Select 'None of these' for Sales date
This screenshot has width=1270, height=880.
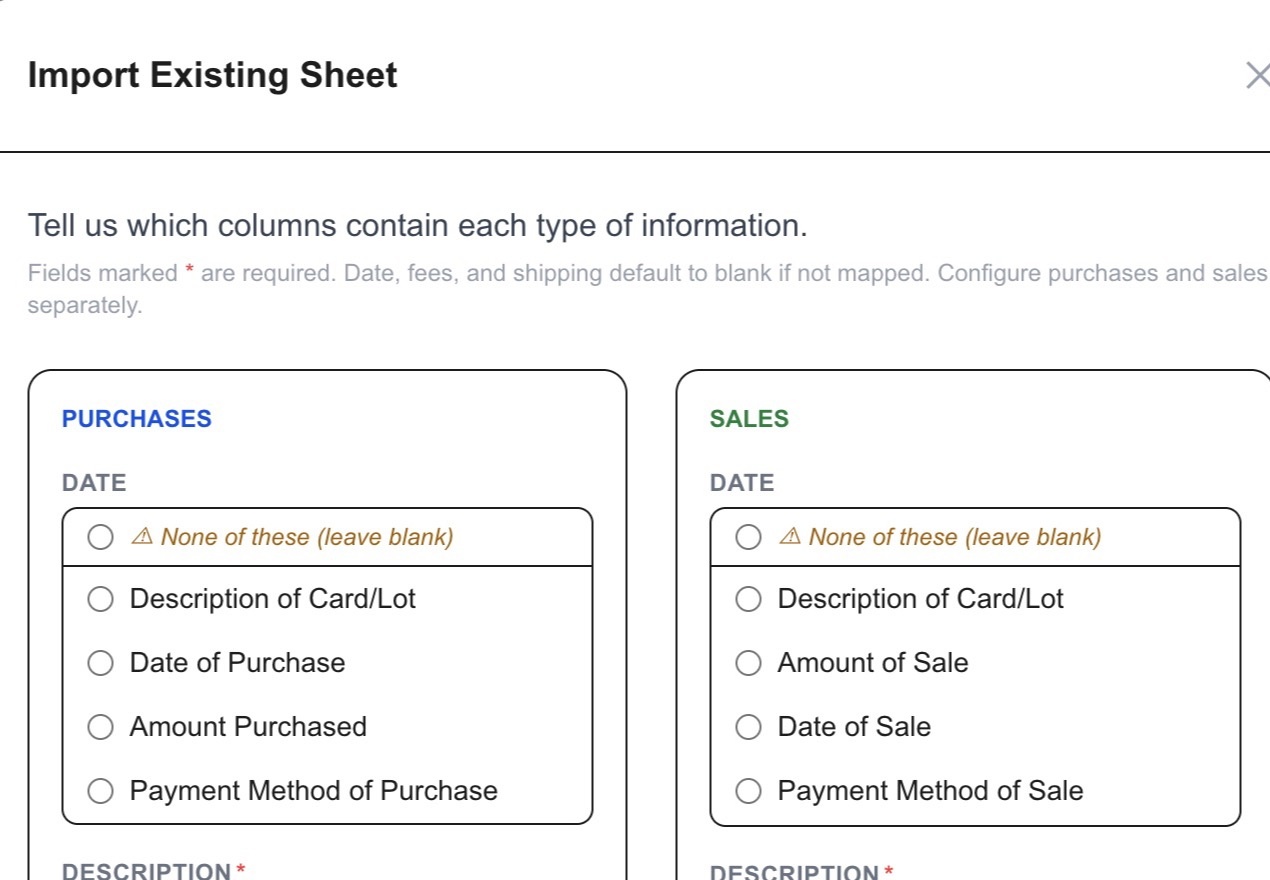point(748,538)
